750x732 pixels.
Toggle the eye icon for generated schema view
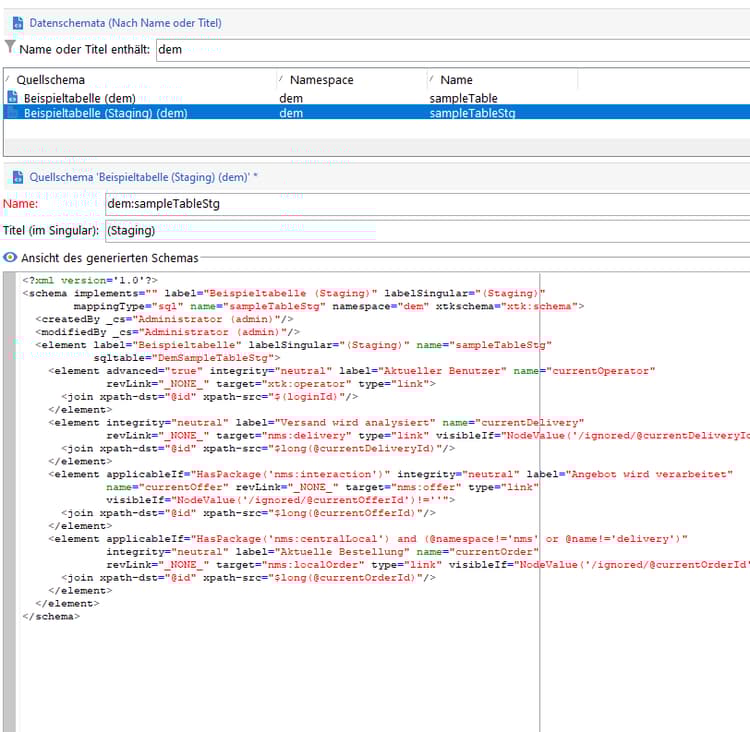click(x=10, y=257)
